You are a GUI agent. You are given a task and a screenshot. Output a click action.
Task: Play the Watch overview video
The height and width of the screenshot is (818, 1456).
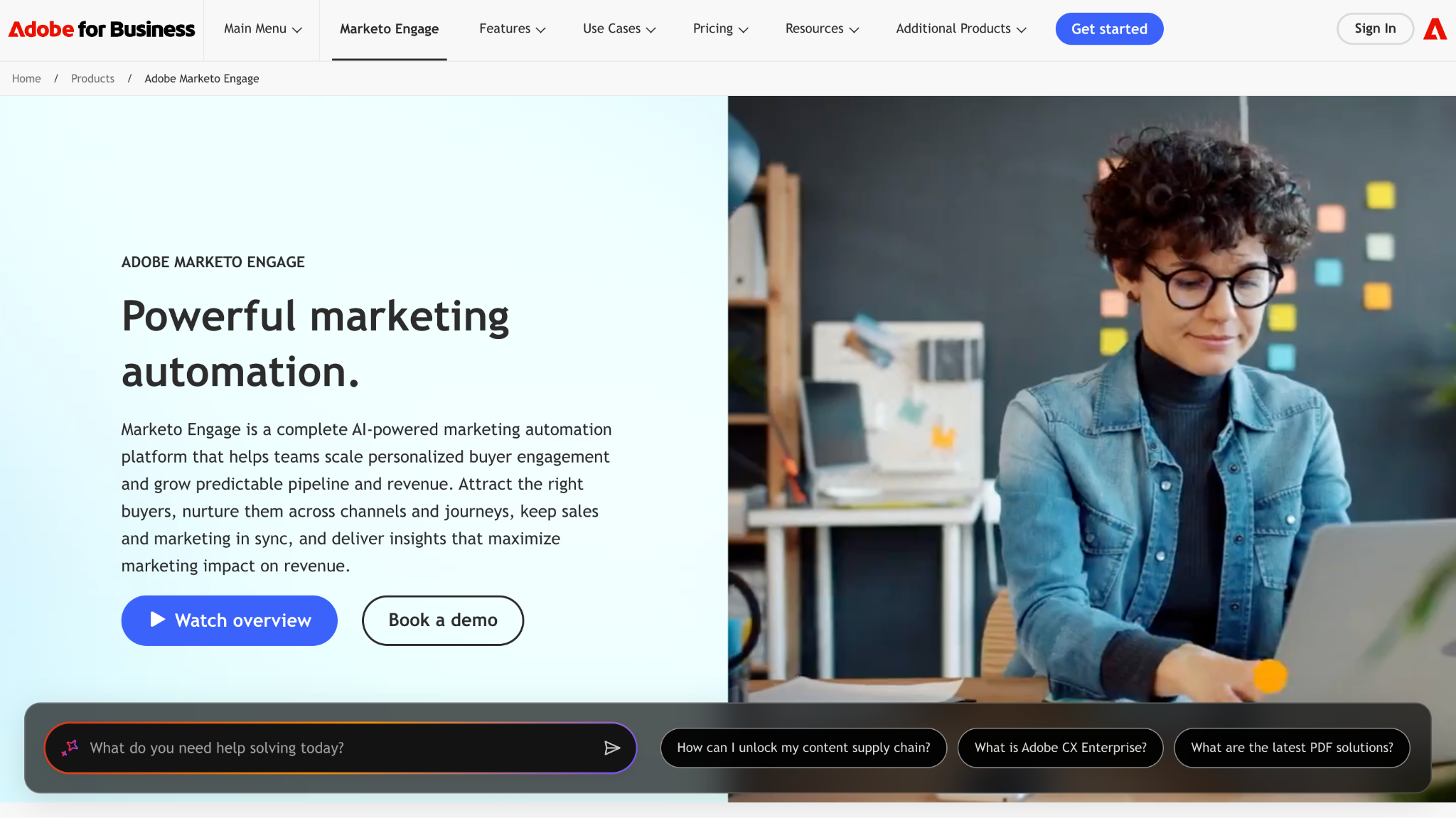tap(229, 620)
